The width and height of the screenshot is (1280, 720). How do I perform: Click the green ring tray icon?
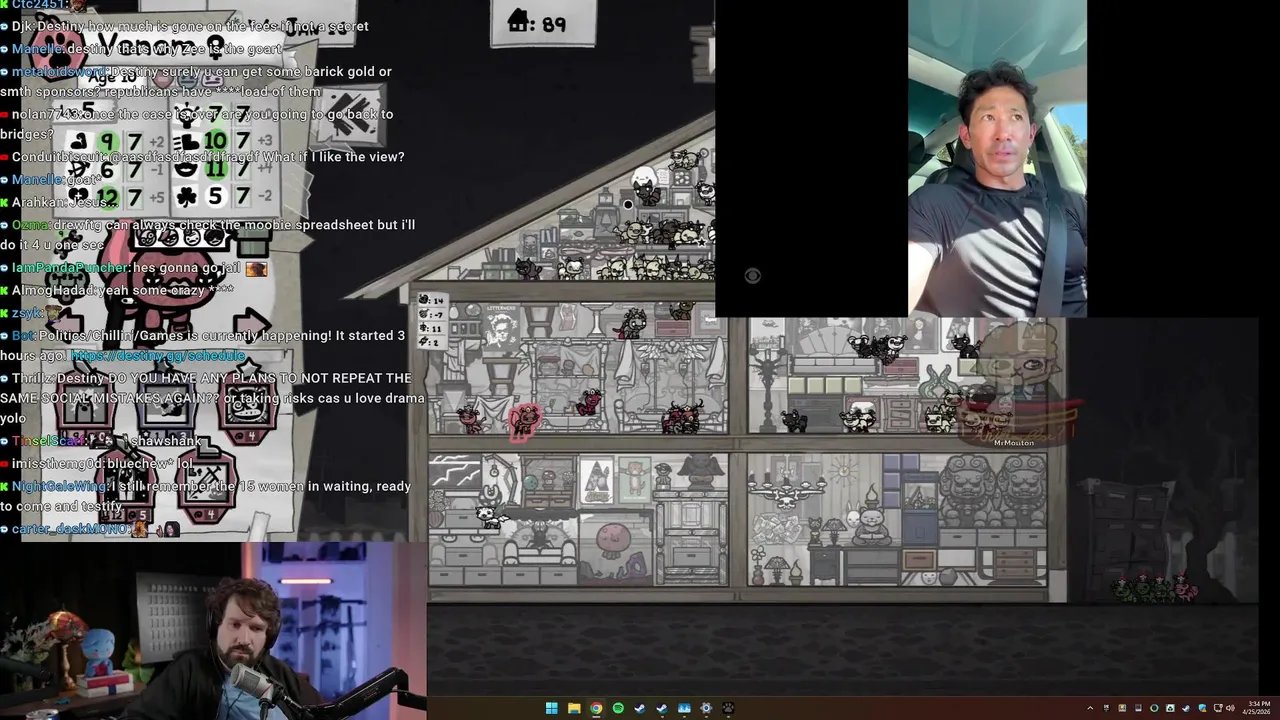(1154, 708)
